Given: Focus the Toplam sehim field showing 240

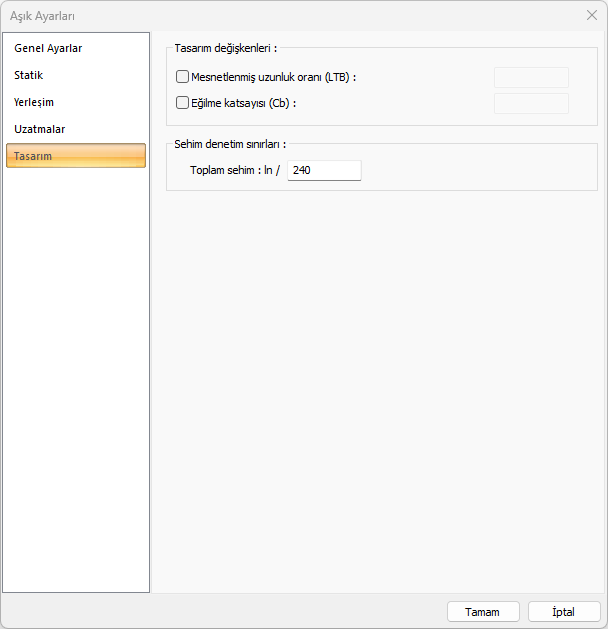Looking at the screenshot, I should (324, 170).
